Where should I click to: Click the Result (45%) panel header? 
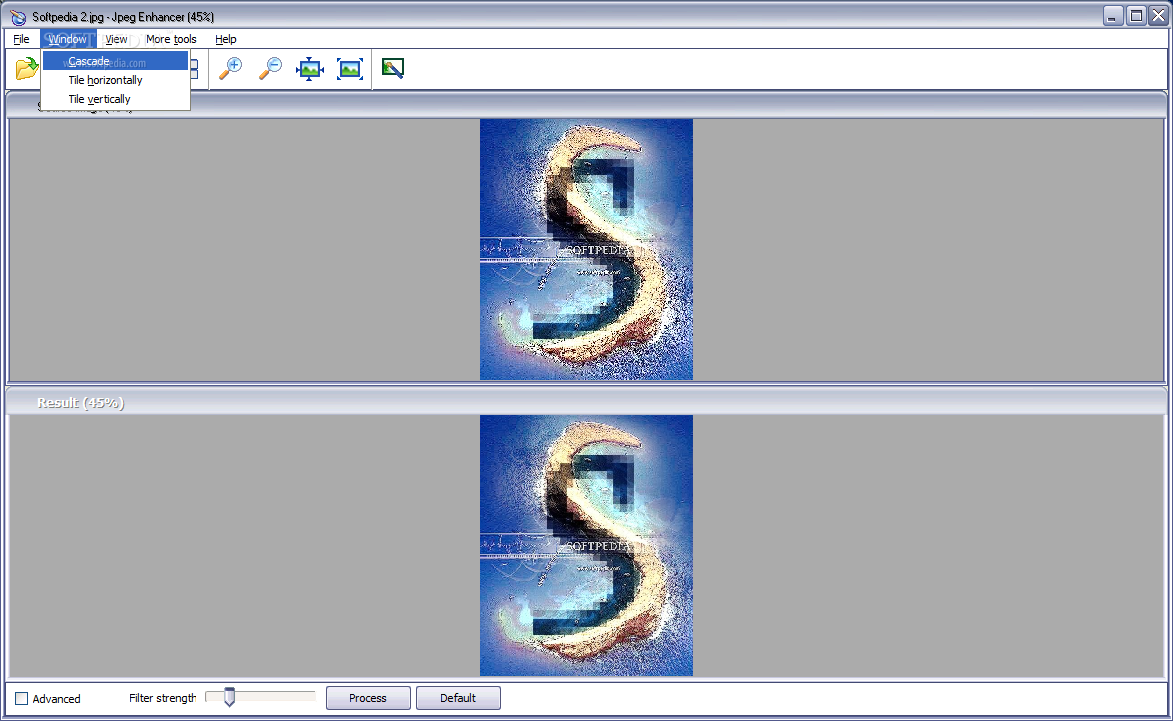click(x=586, y=402)
